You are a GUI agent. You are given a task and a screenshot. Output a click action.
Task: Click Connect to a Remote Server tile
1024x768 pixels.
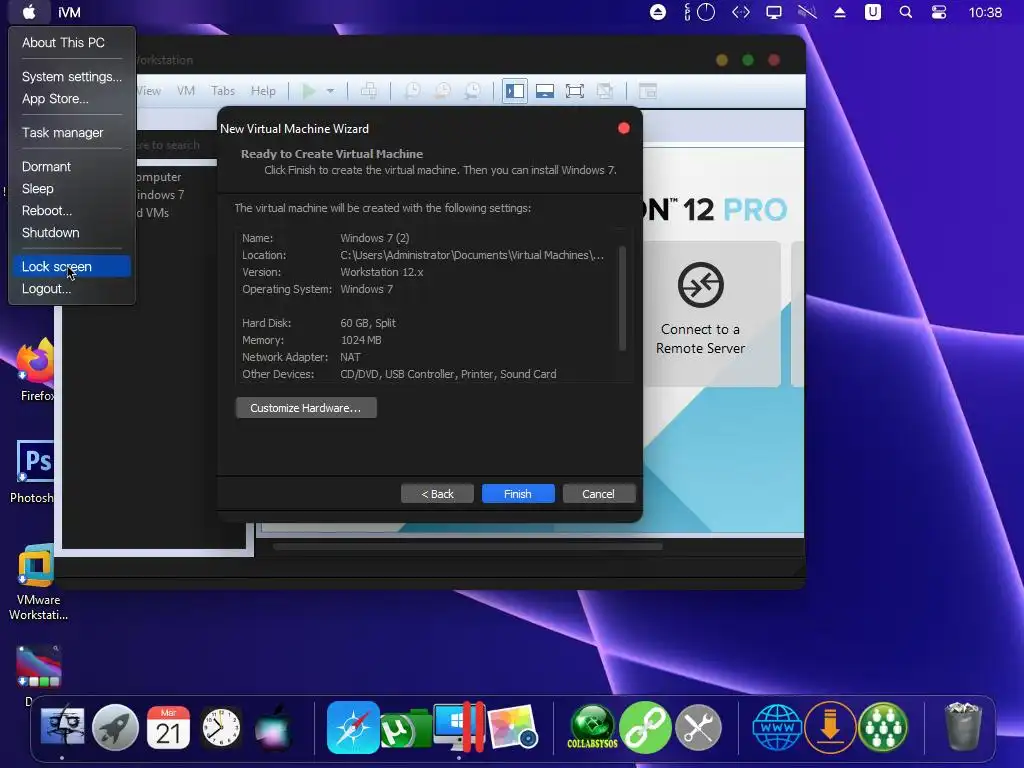click(x=700, y=313)
